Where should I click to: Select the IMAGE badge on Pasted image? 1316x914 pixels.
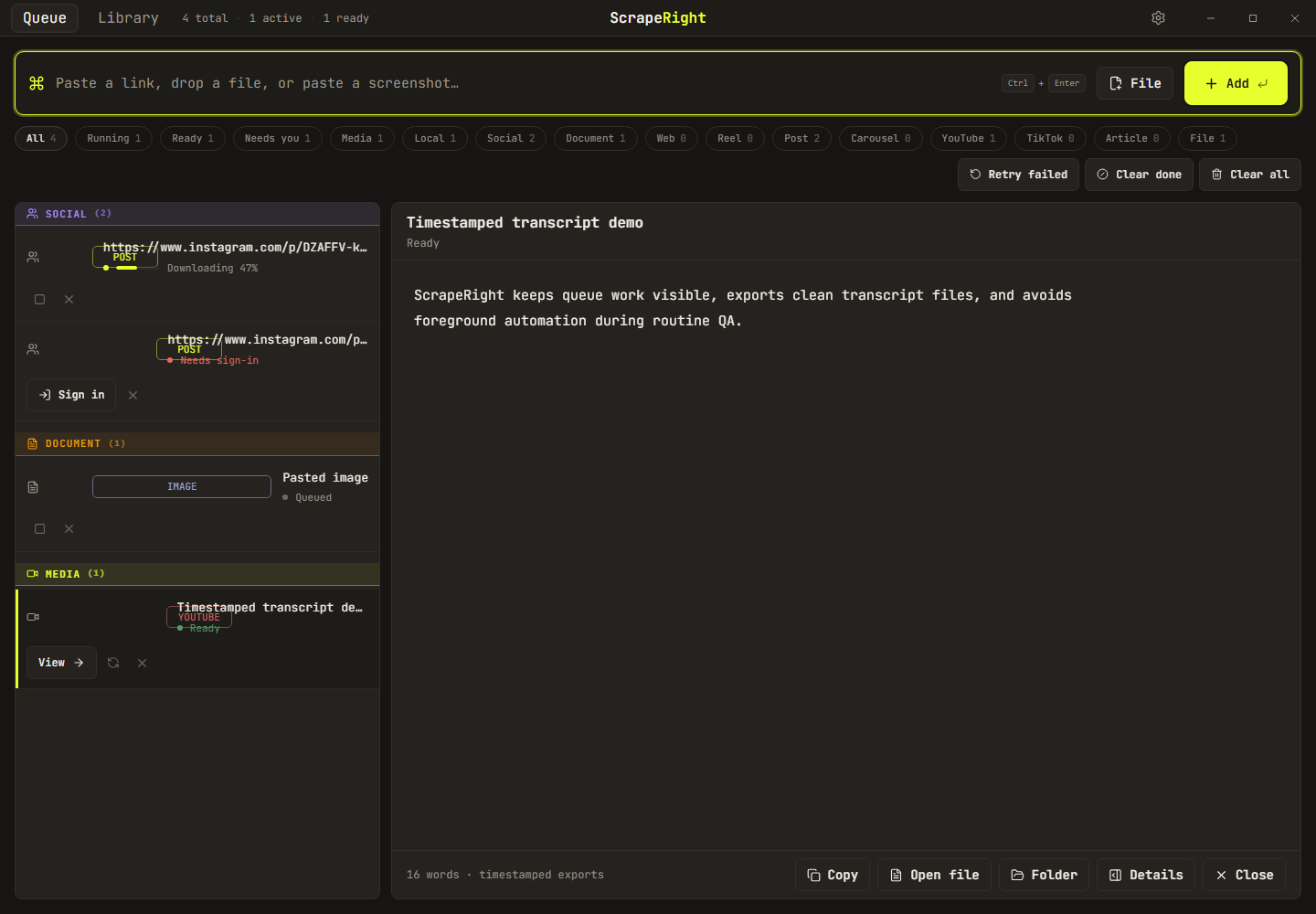point(182,487)
